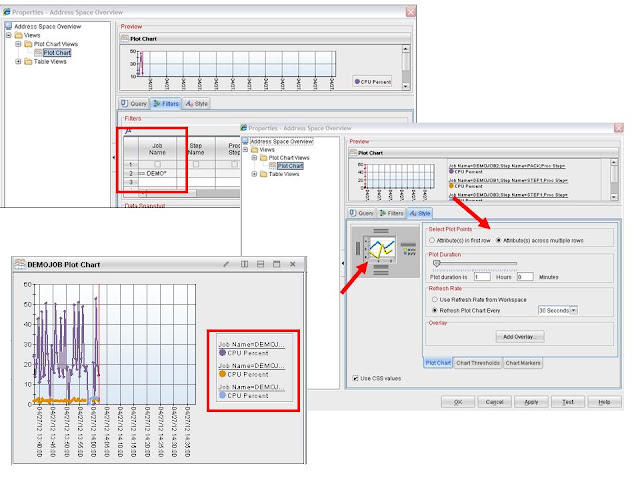Click the filter function icon above Job Name column
Image resolution: width=640 pixels, height=480 pixels.
tap(128, 131)
